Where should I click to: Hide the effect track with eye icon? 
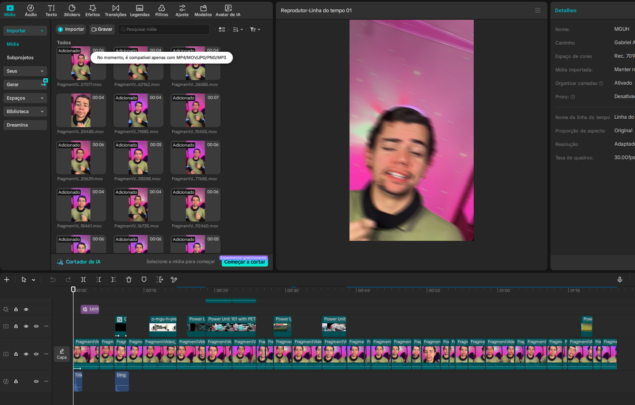(26, 309)
